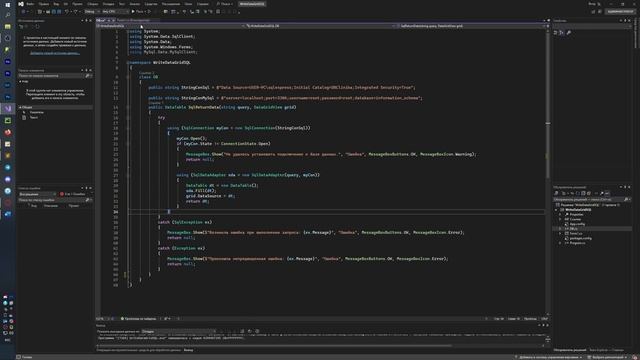Select DB.cs in Solution Explorer
The image size is (640, 360).
[x=574, y=229]
